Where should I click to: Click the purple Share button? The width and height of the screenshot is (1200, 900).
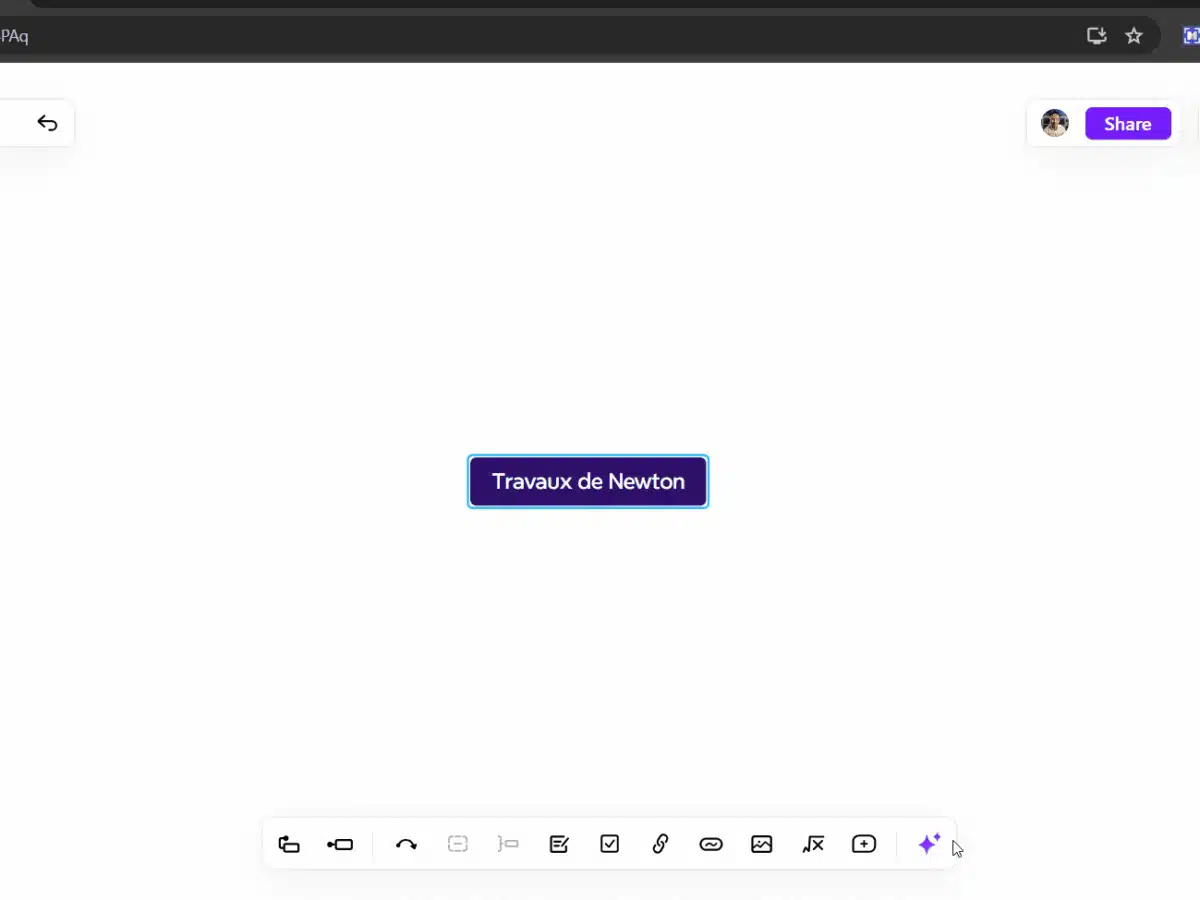(1127, 124)
